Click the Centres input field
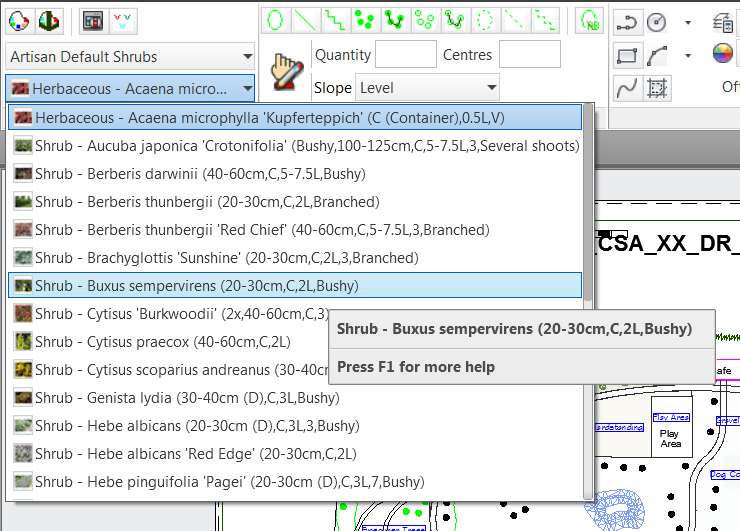The height and width of the screenshot is (531, 740). pos(529,55)
